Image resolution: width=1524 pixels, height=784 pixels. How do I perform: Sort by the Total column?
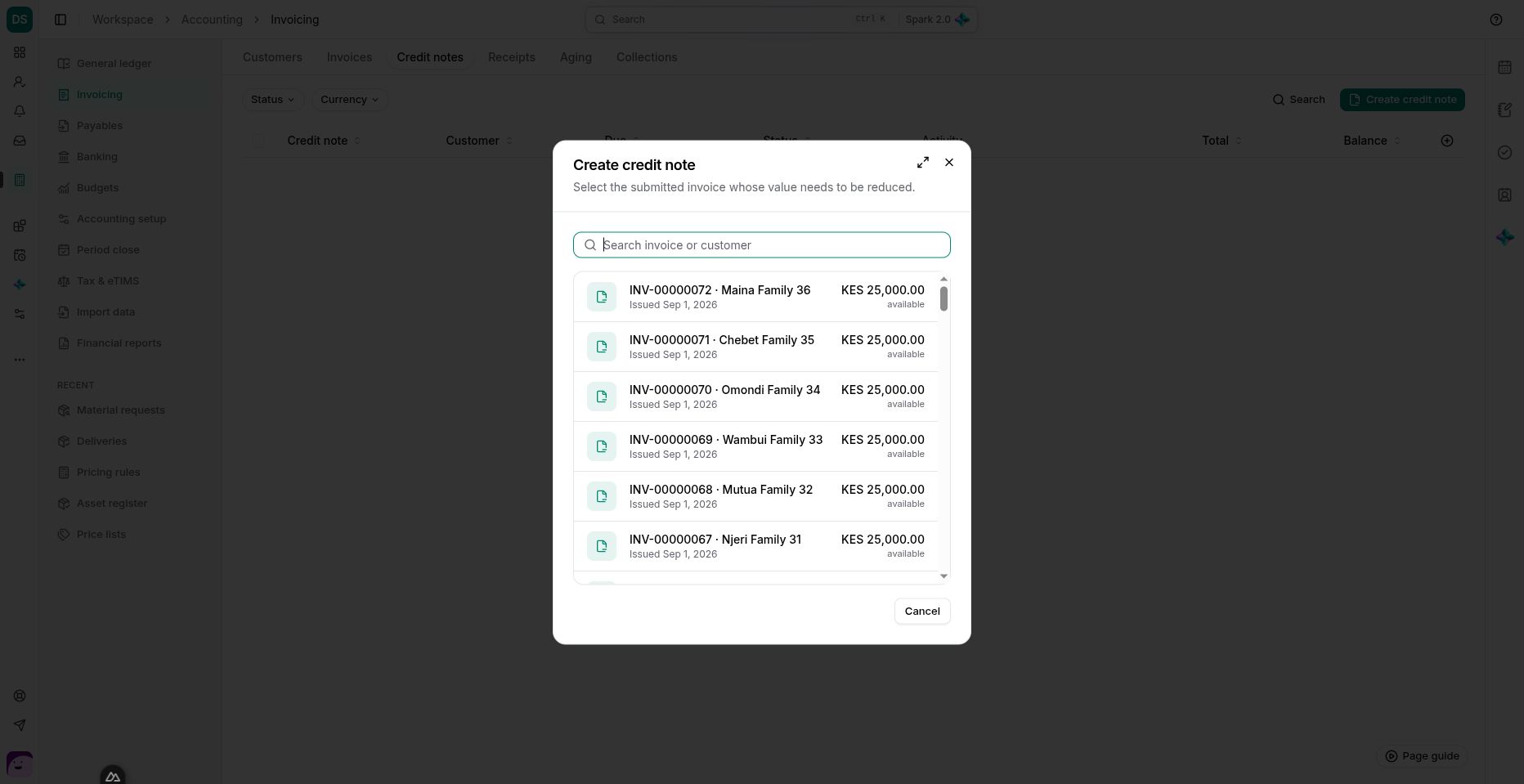tap(1221, 141)
